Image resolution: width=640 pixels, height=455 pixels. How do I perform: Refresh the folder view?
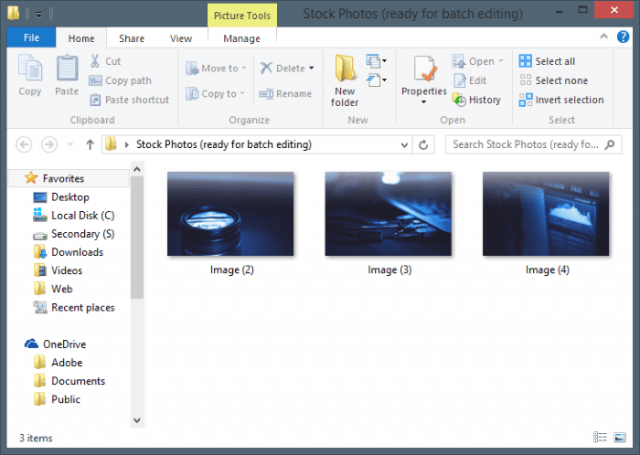point(423,144)
